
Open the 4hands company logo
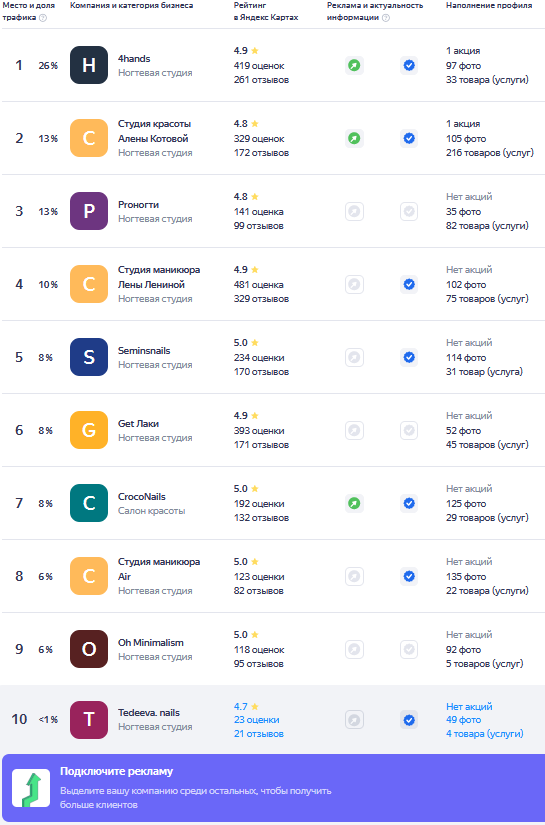[89, 65]
